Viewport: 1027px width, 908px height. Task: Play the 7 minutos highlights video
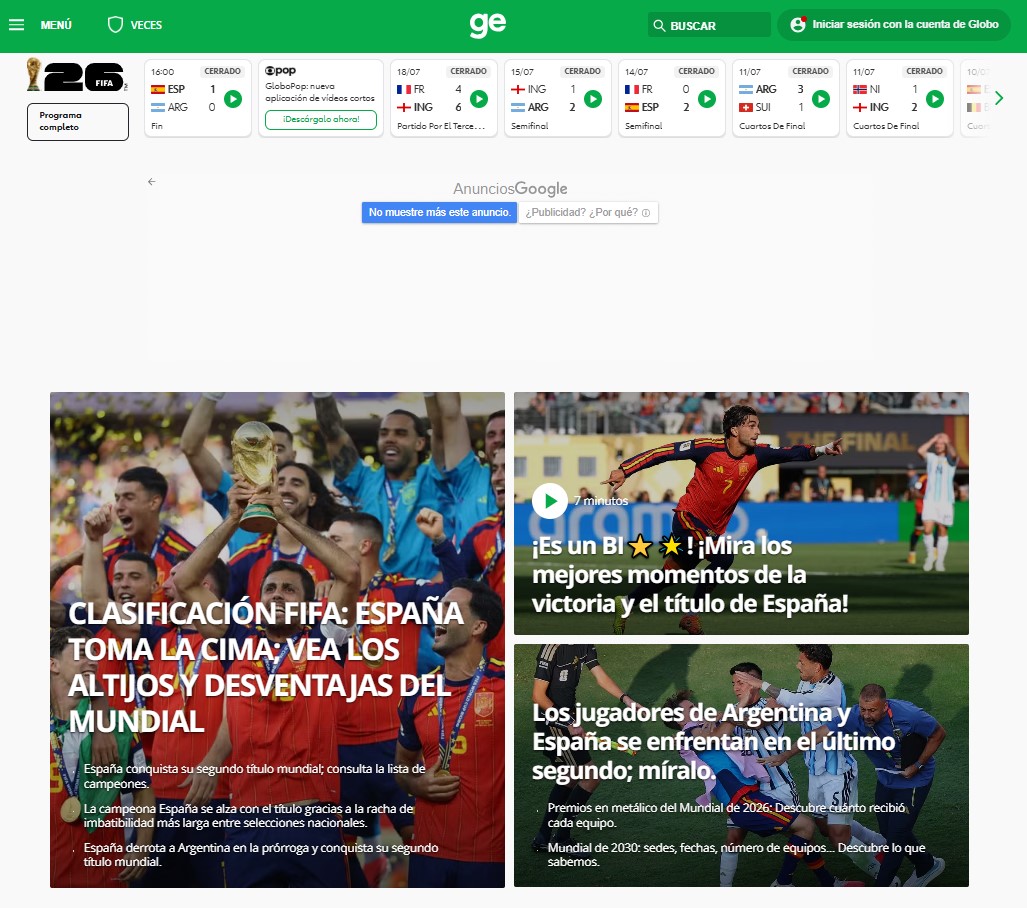(x=550, y=501)
